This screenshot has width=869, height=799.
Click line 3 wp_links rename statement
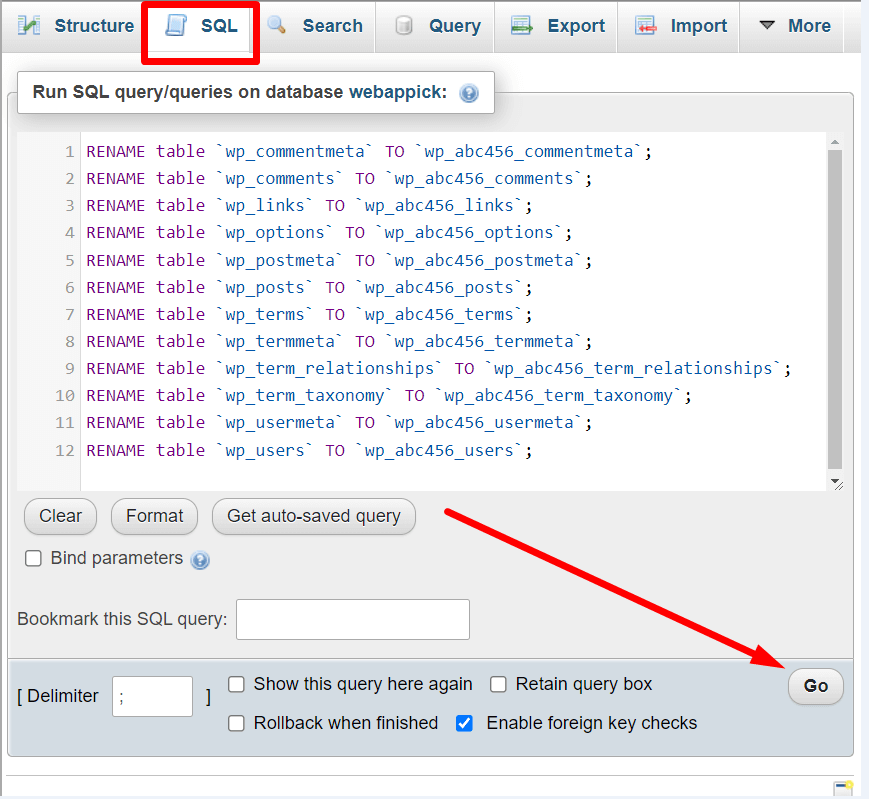309,206
